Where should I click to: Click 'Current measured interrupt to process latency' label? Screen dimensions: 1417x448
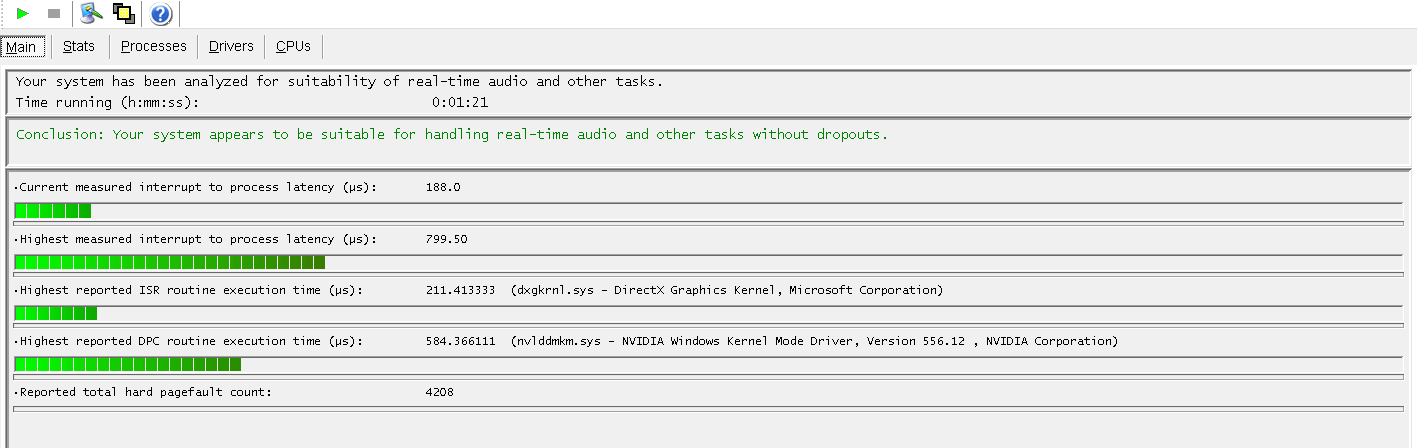[x=197, y=187]
